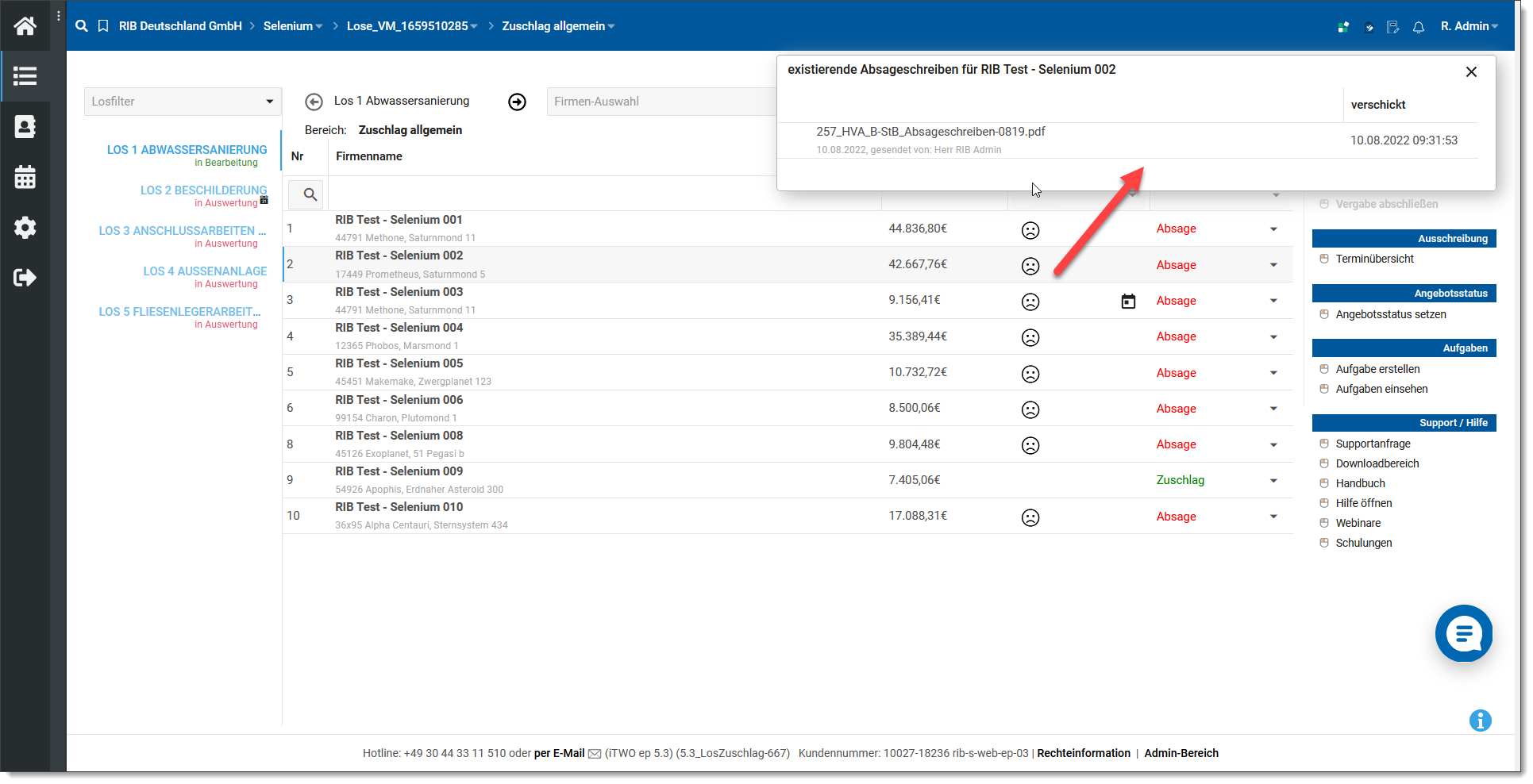Screen dimensions: 1533x784
Task: Click the Firmen-Auswahl input field
Action: coord(661,102)
